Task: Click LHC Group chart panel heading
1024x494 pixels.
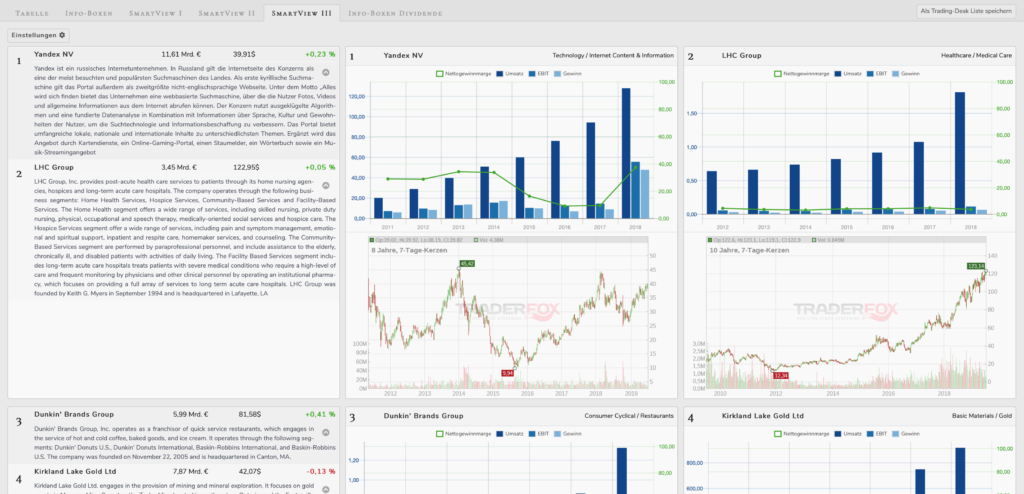Action: pyautogui.click(x=742, y=56)
